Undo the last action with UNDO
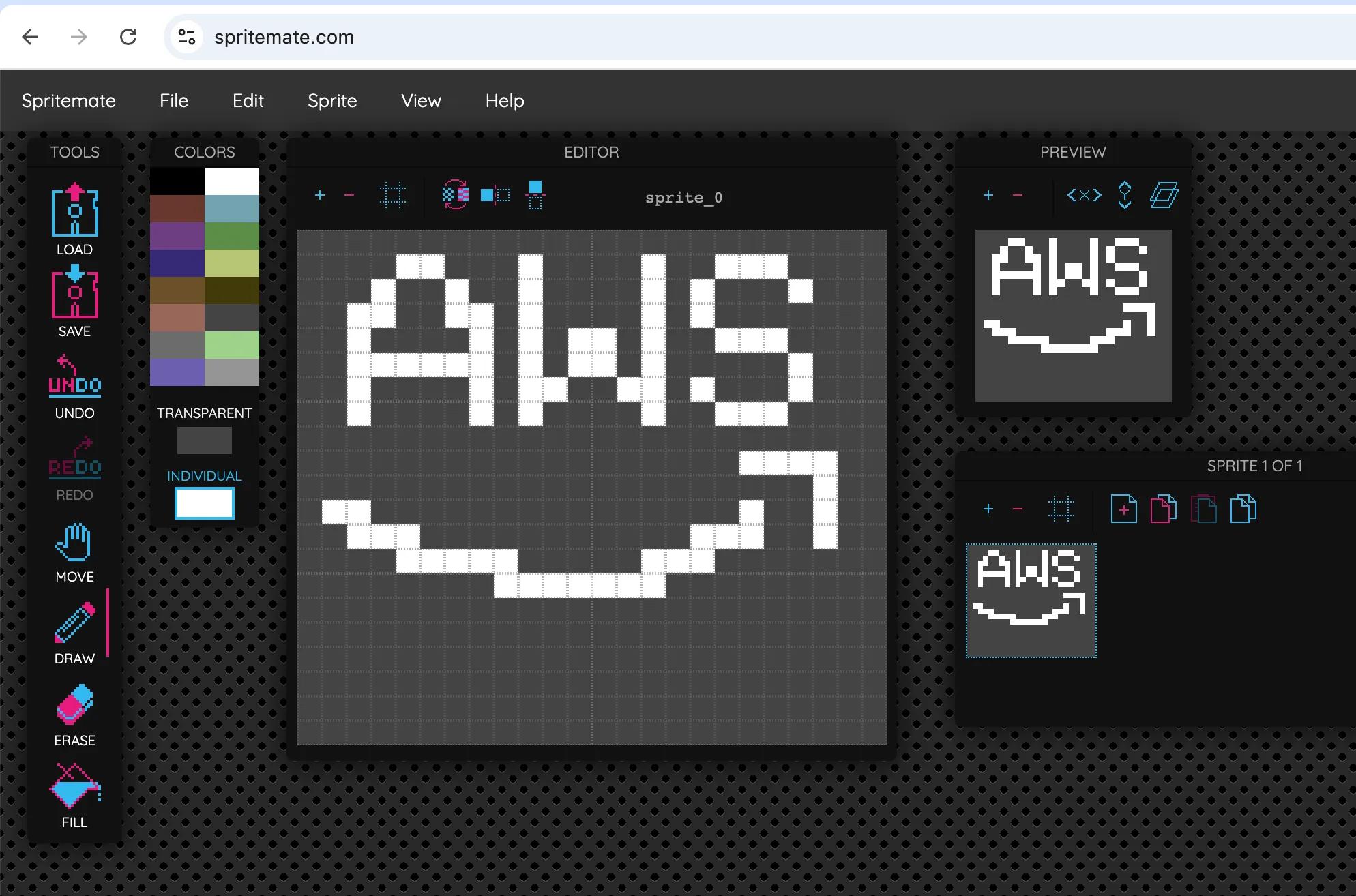This screenshot has height=896, width=1356. point(75,376)
